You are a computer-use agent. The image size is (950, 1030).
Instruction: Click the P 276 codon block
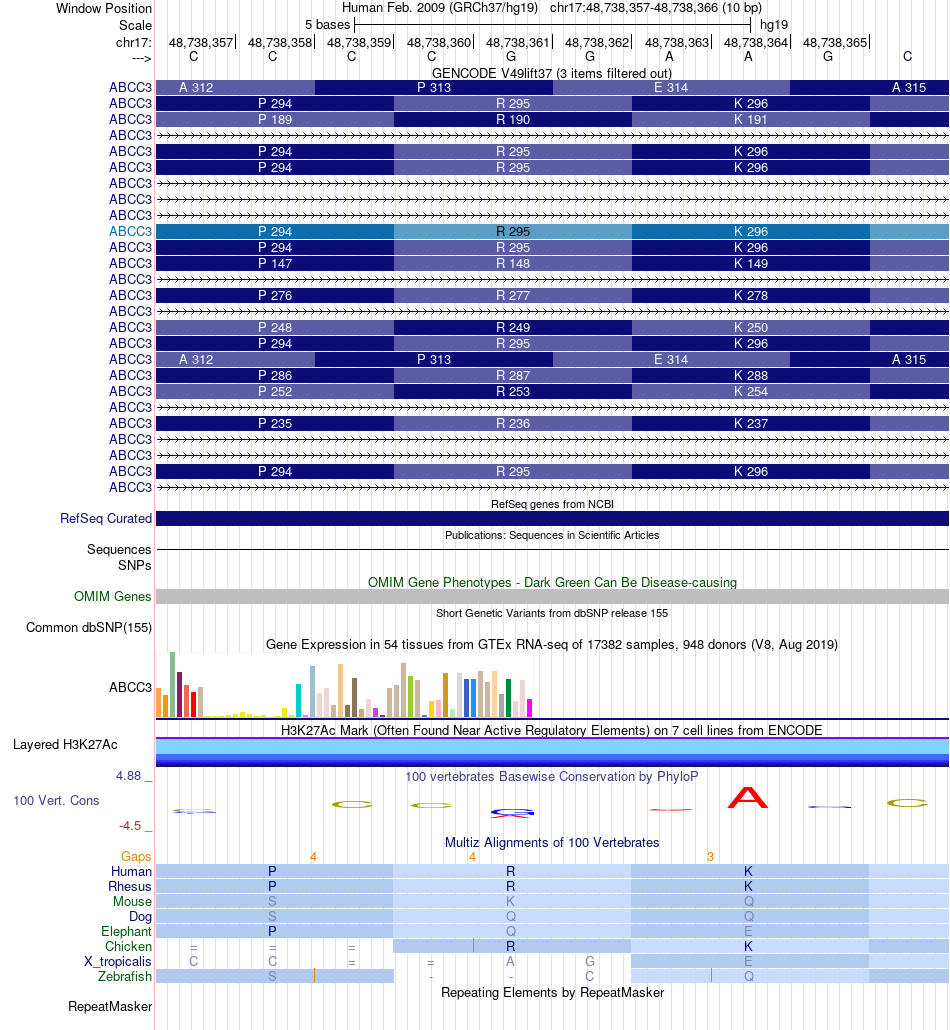click(275, 296)
